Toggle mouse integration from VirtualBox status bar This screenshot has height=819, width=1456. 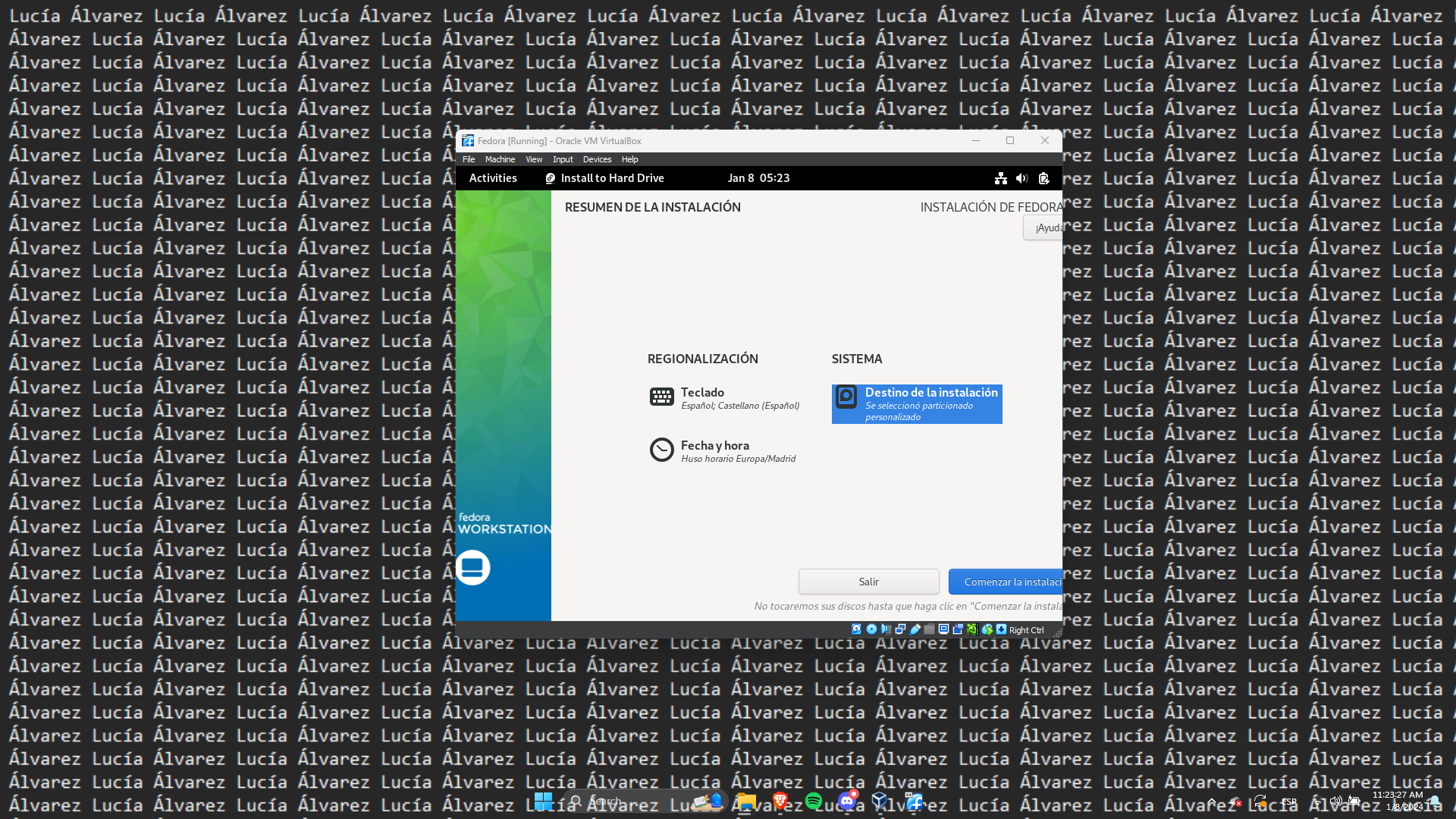tap(972, 629)
